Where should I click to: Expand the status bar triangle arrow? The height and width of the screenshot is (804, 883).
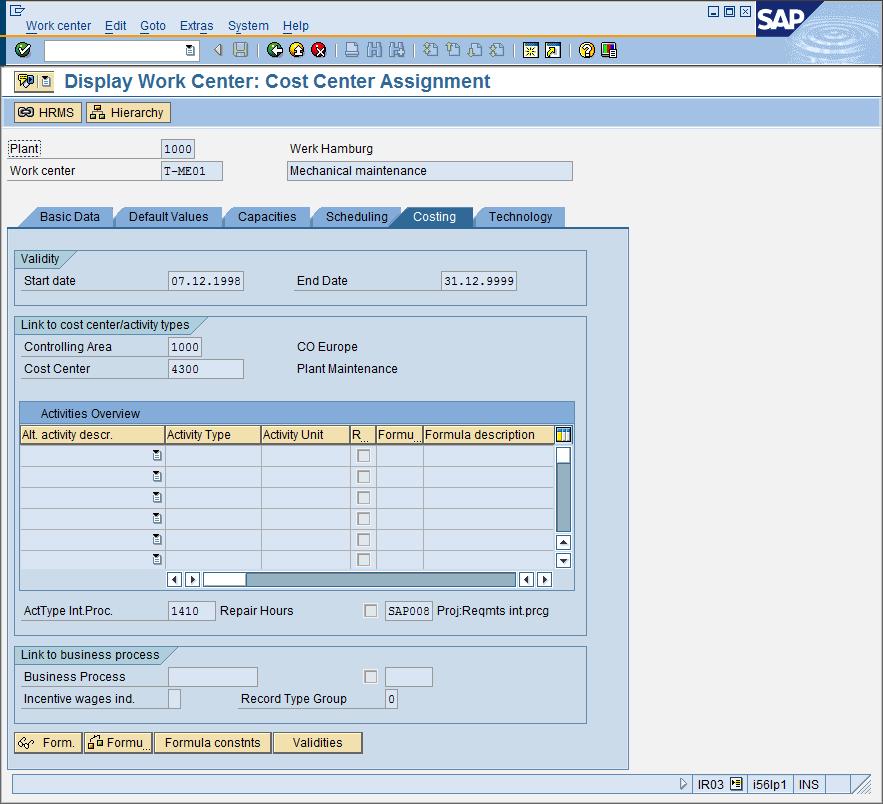click(x=683, y=784)
